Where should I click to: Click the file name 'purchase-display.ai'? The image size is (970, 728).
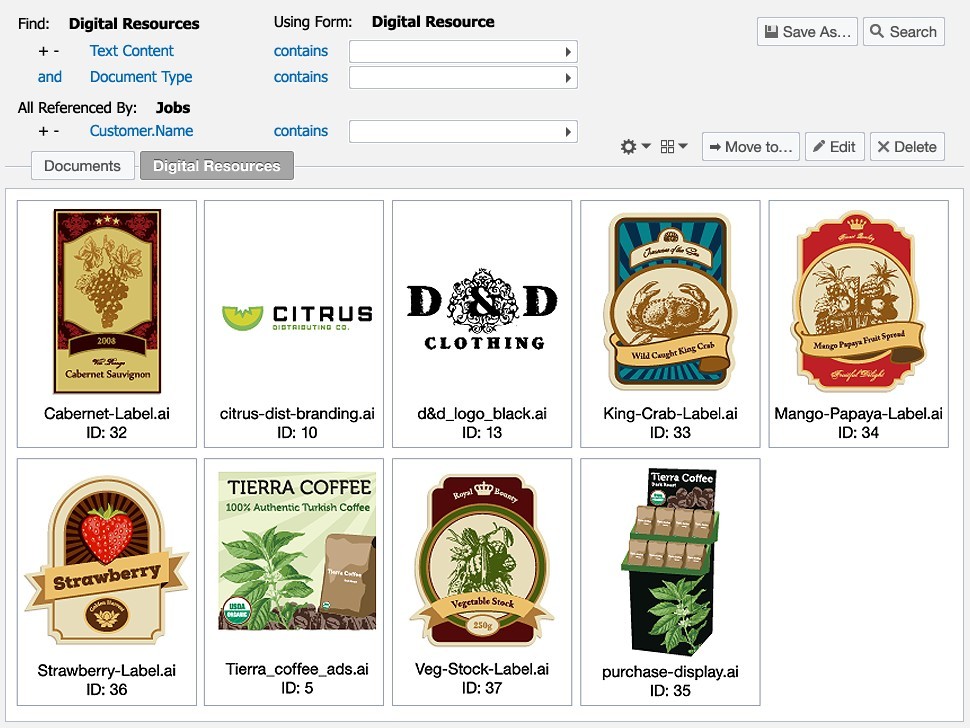click(x=670, y=672)
